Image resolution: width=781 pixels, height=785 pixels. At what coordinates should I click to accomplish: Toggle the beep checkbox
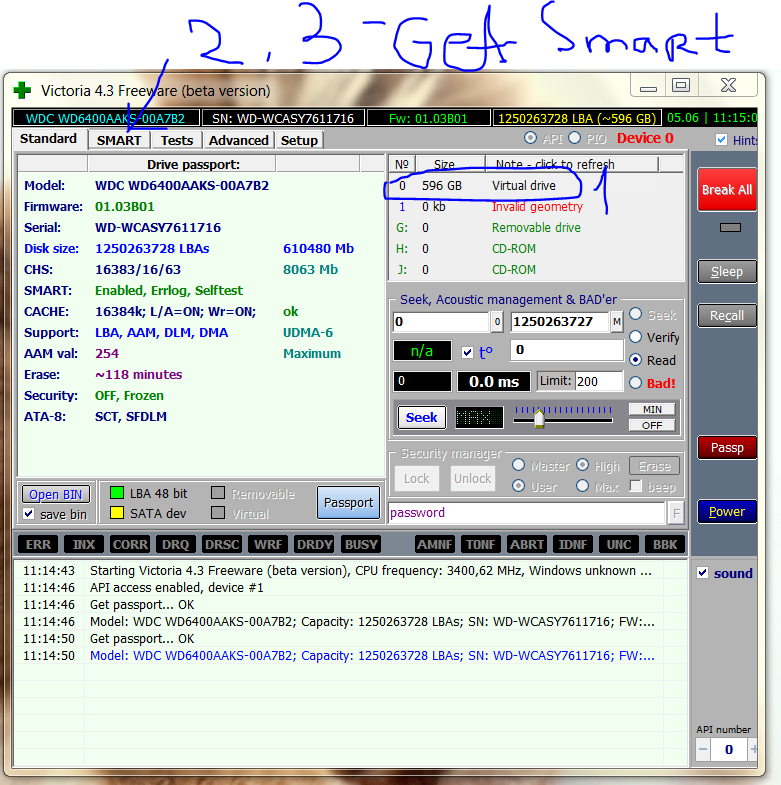[636, 486]
